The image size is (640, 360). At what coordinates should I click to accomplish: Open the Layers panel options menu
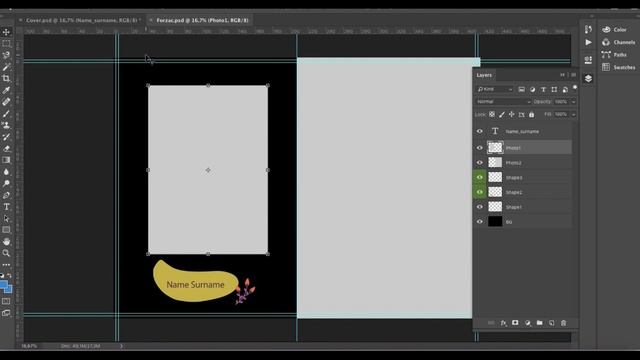[x=573, y=75]
